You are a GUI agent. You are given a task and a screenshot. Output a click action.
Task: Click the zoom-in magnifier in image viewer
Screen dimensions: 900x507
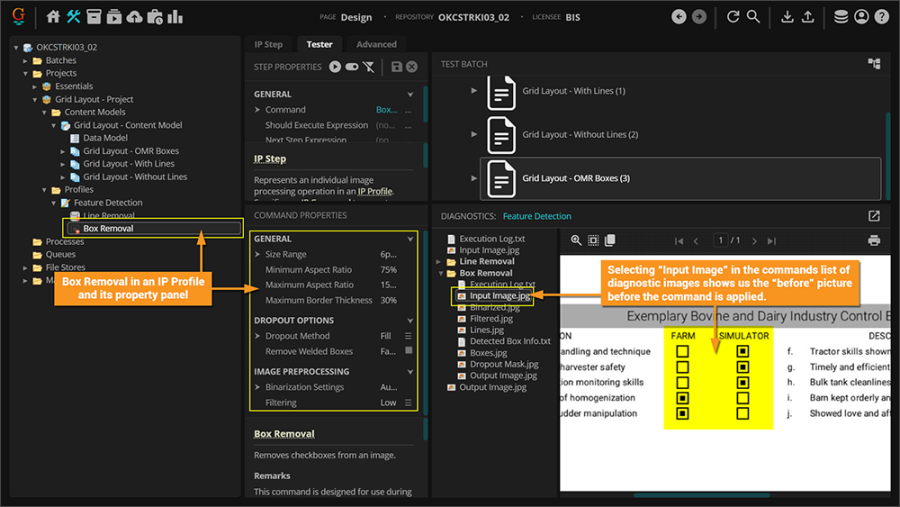pyautogui.click(x=576, y=241)
